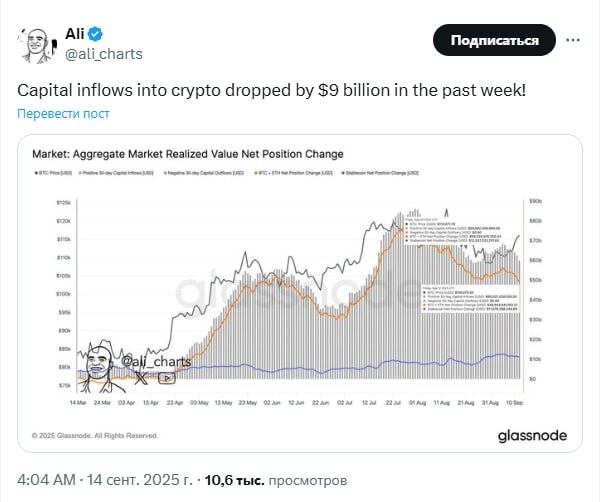Click the large glassnode watermark in chart center

tap(300, 292)
